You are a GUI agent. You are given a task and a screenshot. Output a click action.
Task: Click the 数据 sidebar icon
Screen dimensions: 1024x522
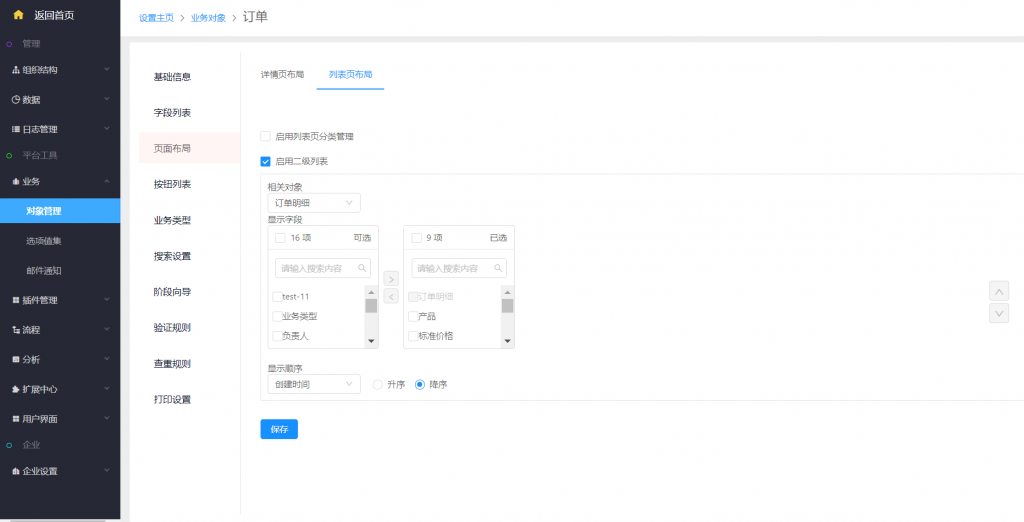(15, 100)
